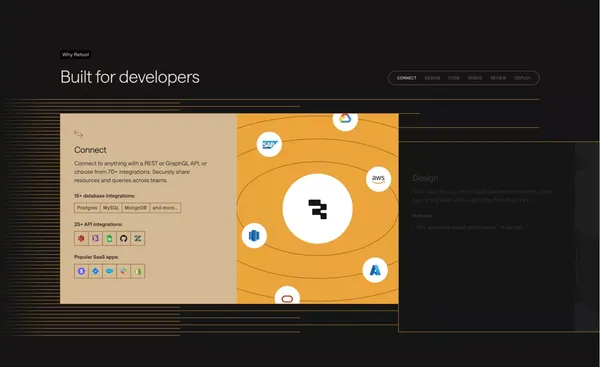Click the Postgres integration tag
The width and height of the screenshot is (600, 367).
tap(87, 208)
